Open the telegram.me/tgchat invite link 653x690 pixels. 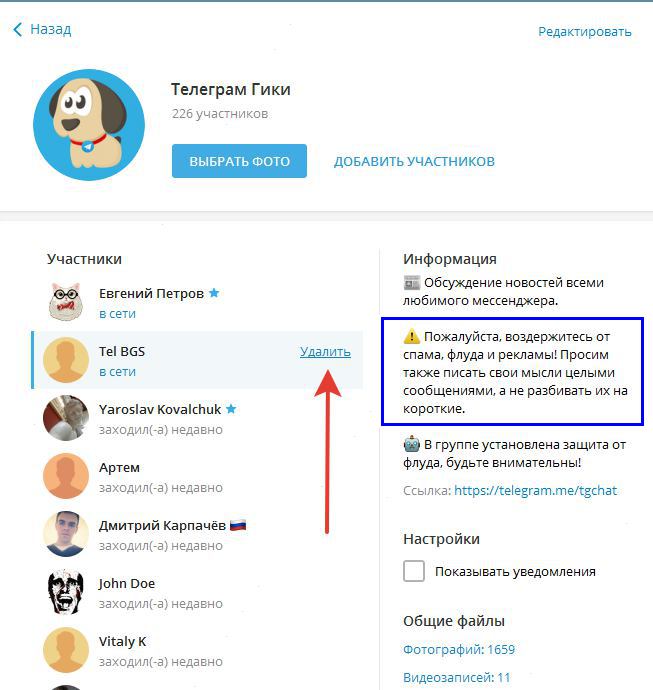[x=536, y=491]
